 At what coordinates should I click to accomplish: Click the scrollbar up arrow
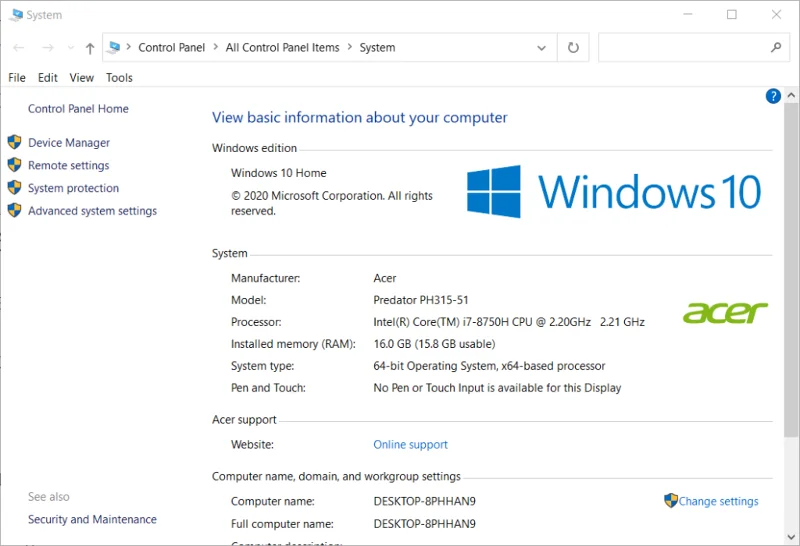791,95
